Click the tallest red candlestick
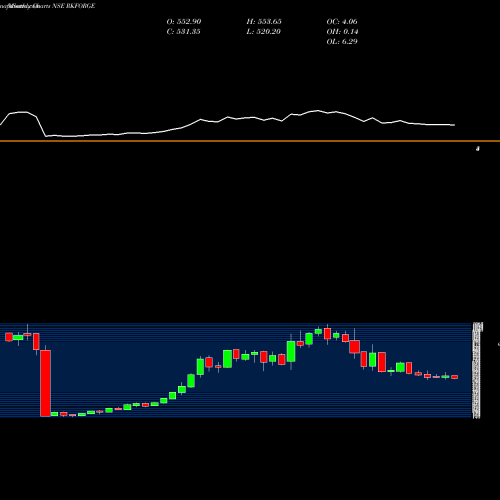Image resolution: width=500 pixels, height=500 pixels. (x=45, y=383)
